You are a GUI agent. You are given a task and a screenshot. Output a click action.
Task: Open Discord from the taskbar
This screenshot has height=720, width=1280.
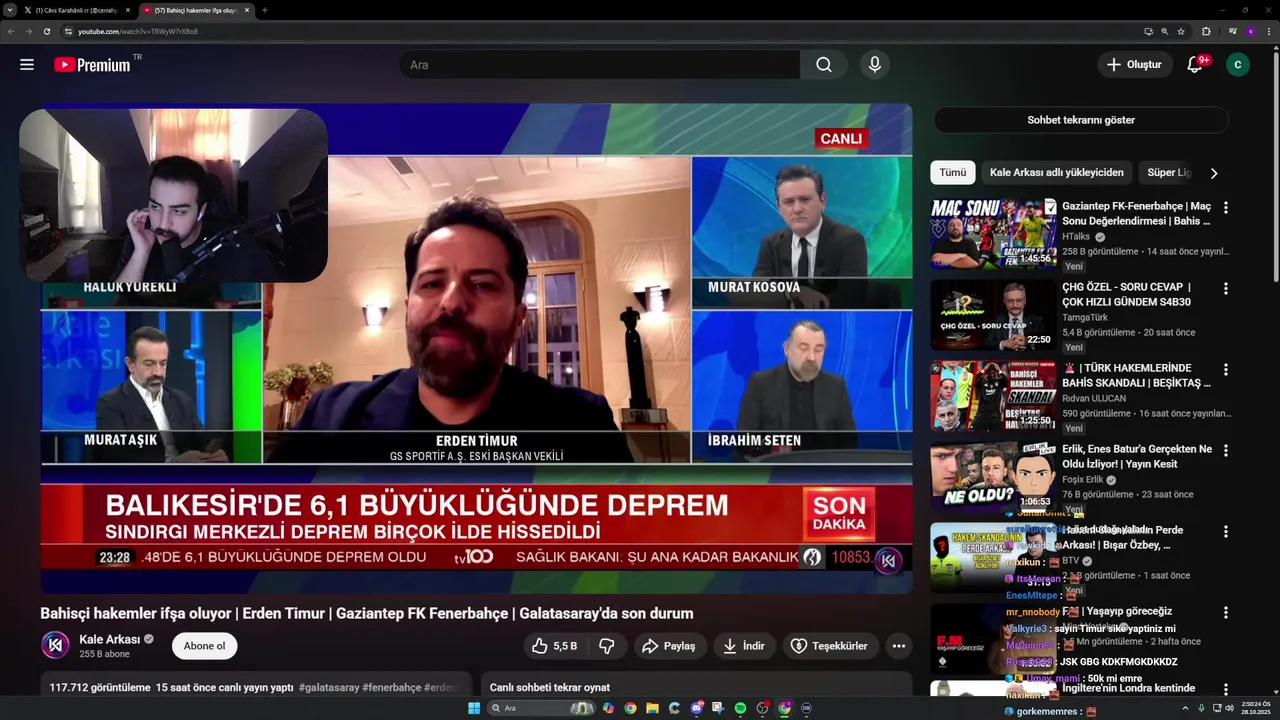tap(696, 708)
